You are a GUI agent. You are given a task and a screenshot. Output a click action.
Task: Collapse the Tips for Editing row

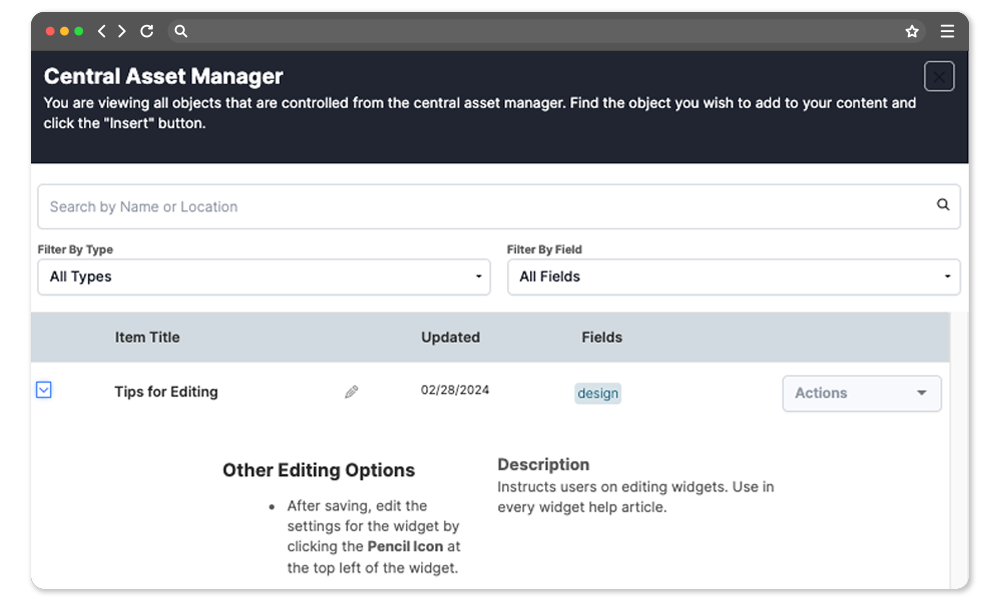coord(43,390)
